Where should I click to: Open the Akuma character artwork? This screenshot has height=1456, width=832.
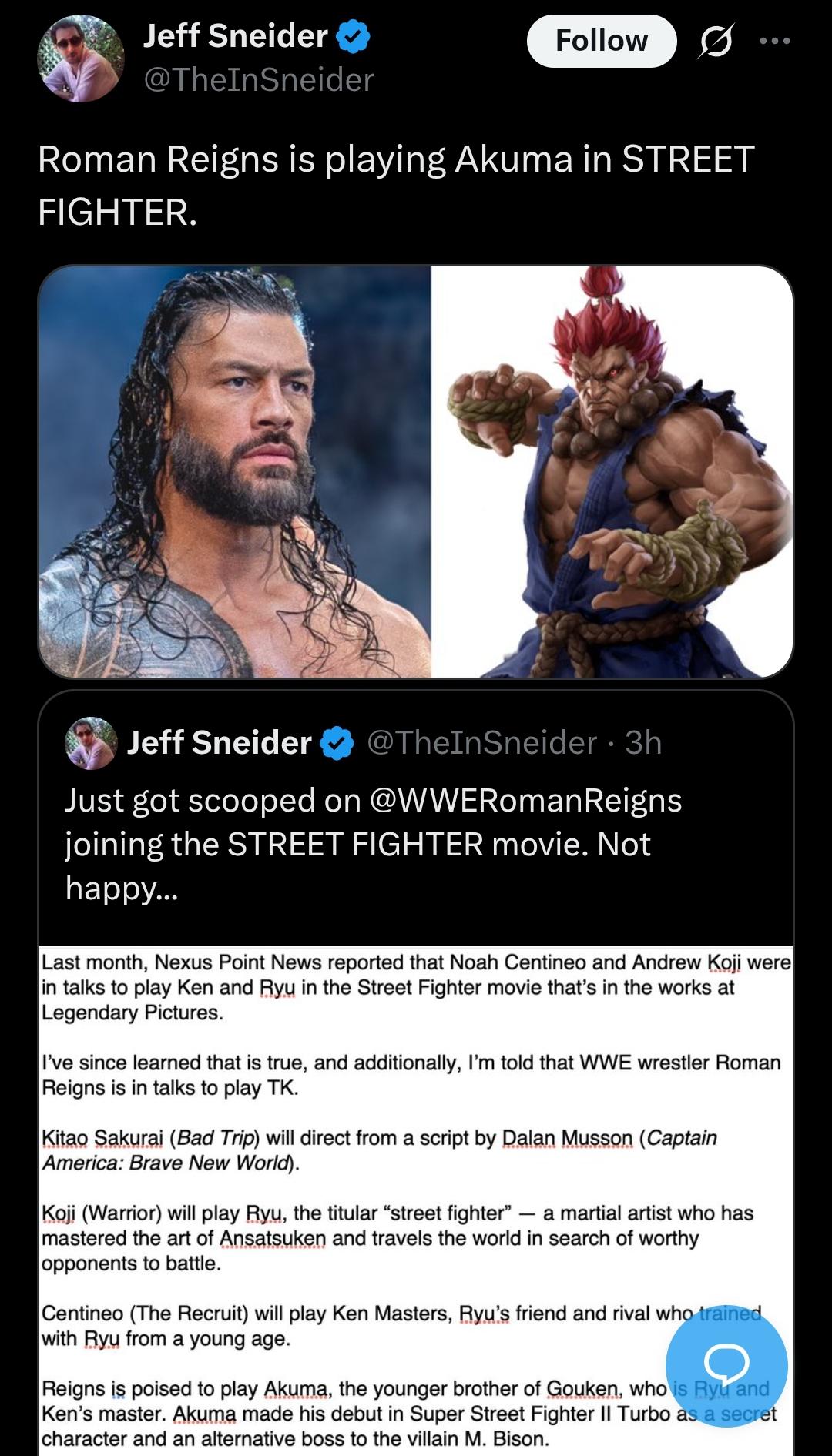[612, 471]
